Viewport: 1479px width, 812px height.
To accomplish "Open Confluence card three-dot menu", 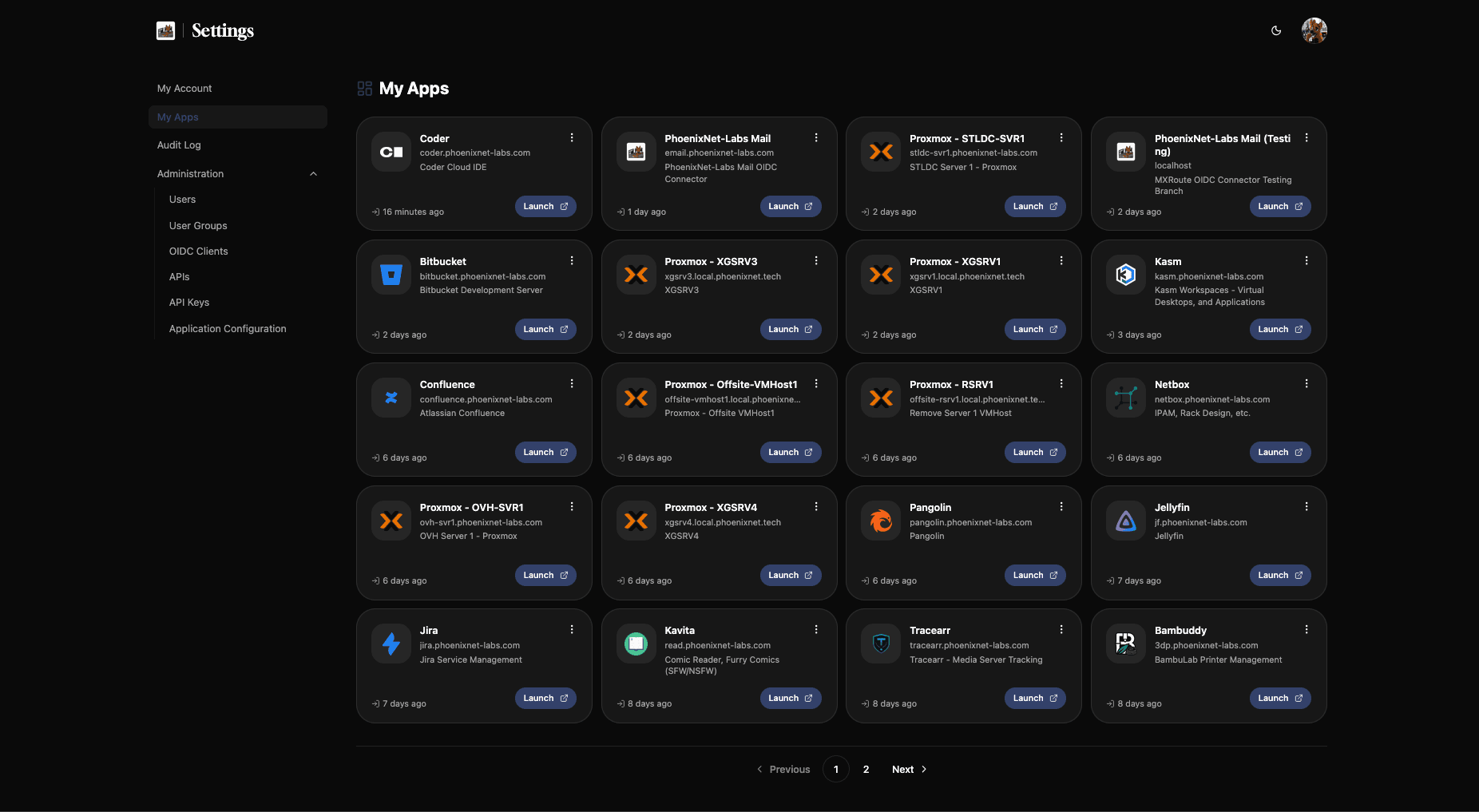I will pyautogui.click(x=572, y=383).
